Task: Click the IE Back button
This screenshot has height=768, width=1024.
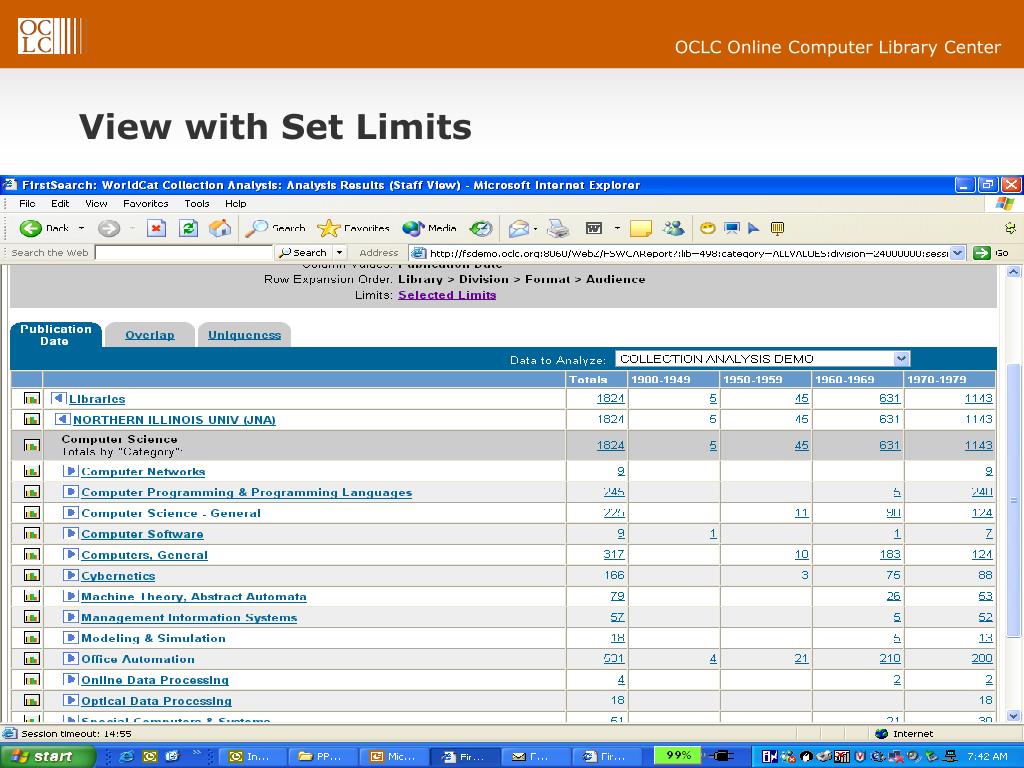Action: pos(44,228)
